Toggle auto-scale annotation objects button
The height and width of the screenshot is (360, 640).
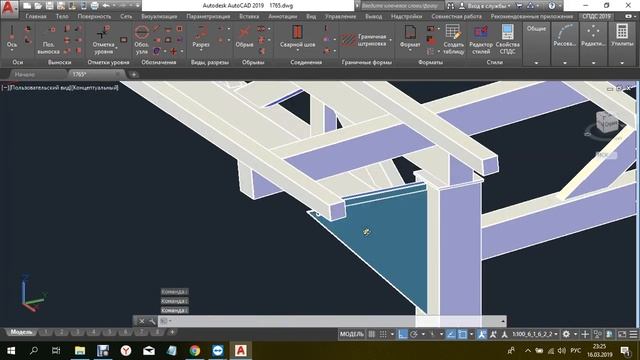click(x=493, y=334)
